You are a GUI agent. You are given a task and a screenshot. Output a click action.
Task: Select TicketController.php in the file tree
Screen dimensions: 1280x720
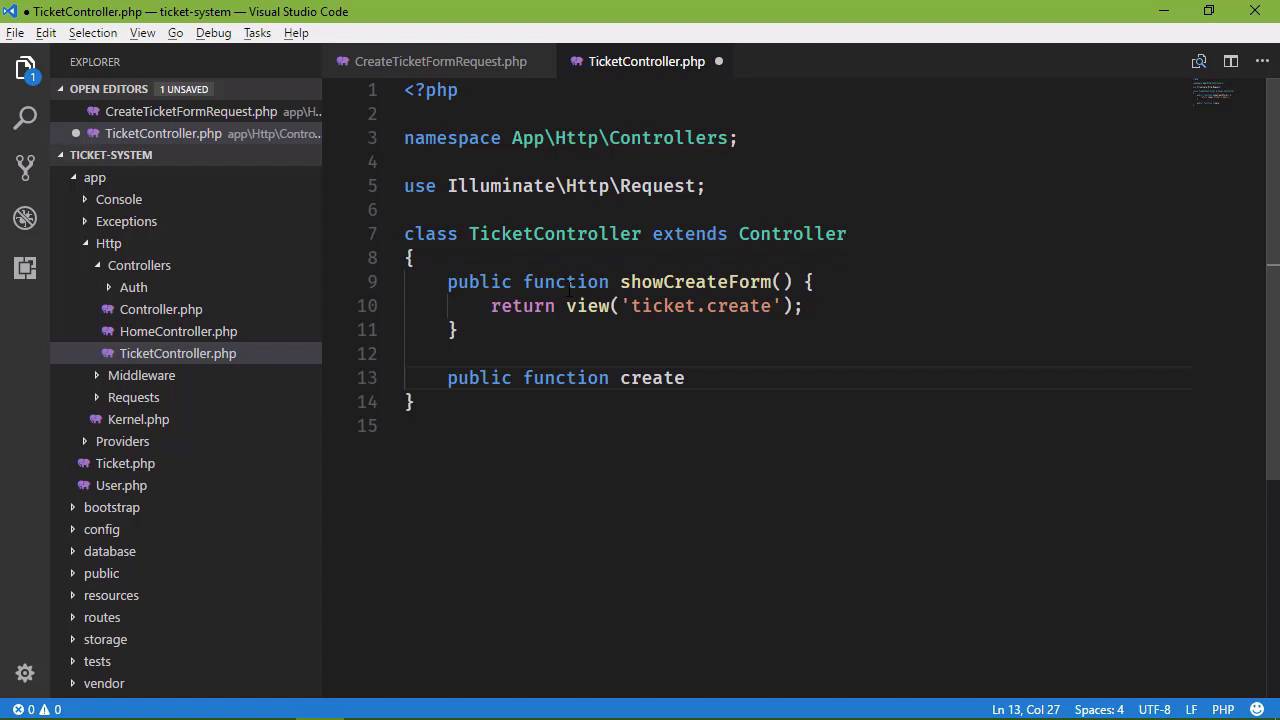click(178, 353)
